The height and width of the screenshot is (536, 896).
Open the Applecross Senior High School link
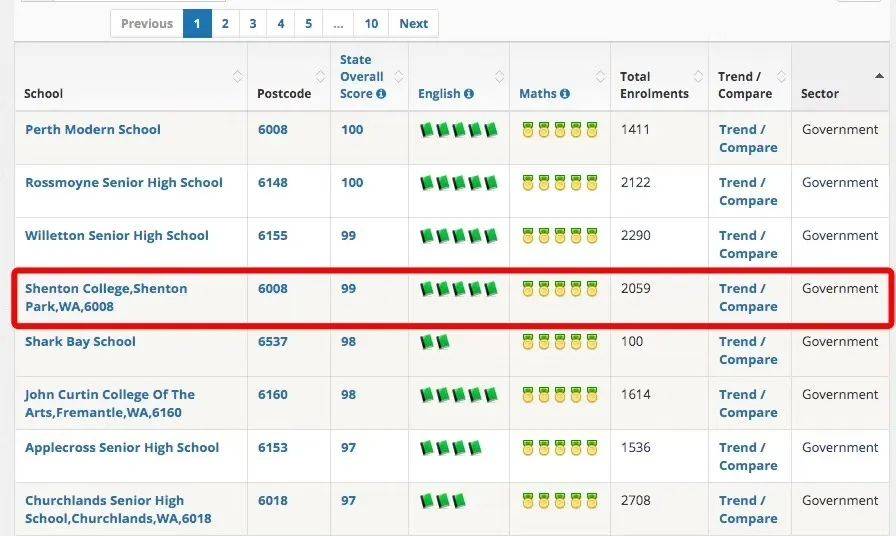[122, 448]
